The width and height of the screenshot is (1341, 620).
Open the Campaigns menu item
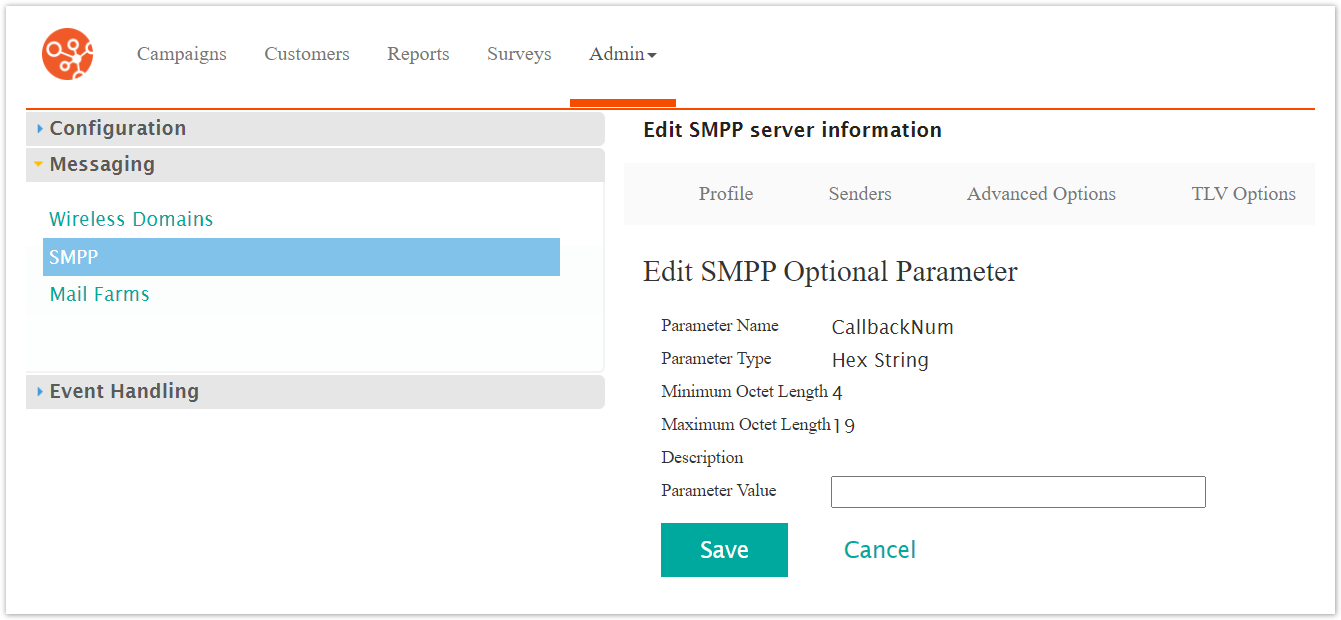(x=181, y=54)
